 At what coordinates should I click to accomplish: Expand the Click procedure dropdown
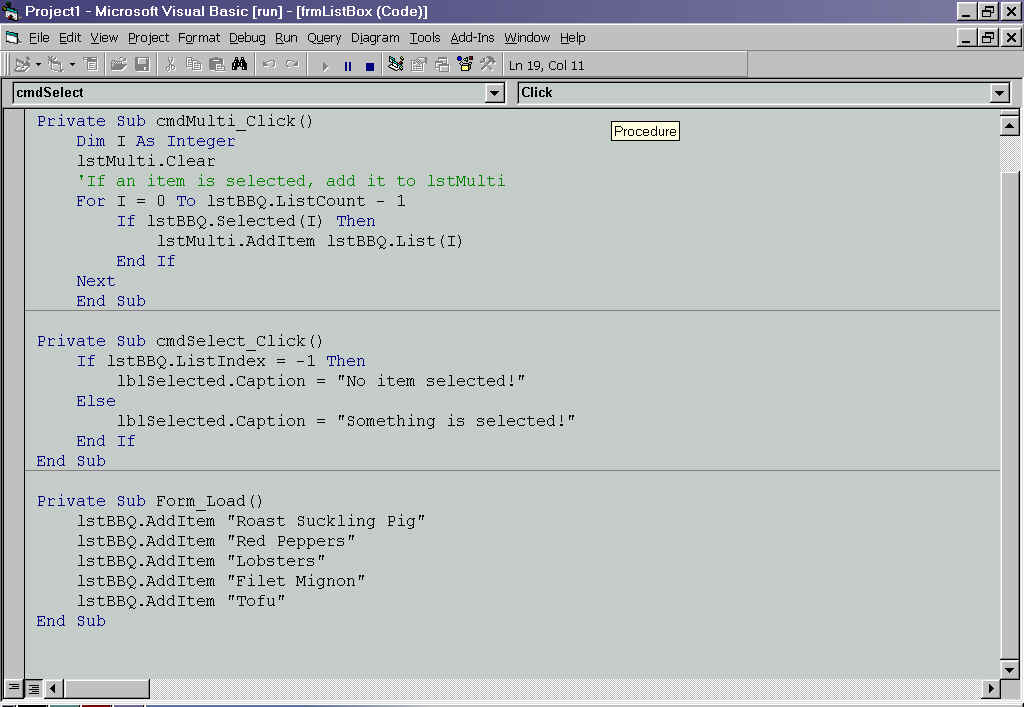click(x=999, y=93)
